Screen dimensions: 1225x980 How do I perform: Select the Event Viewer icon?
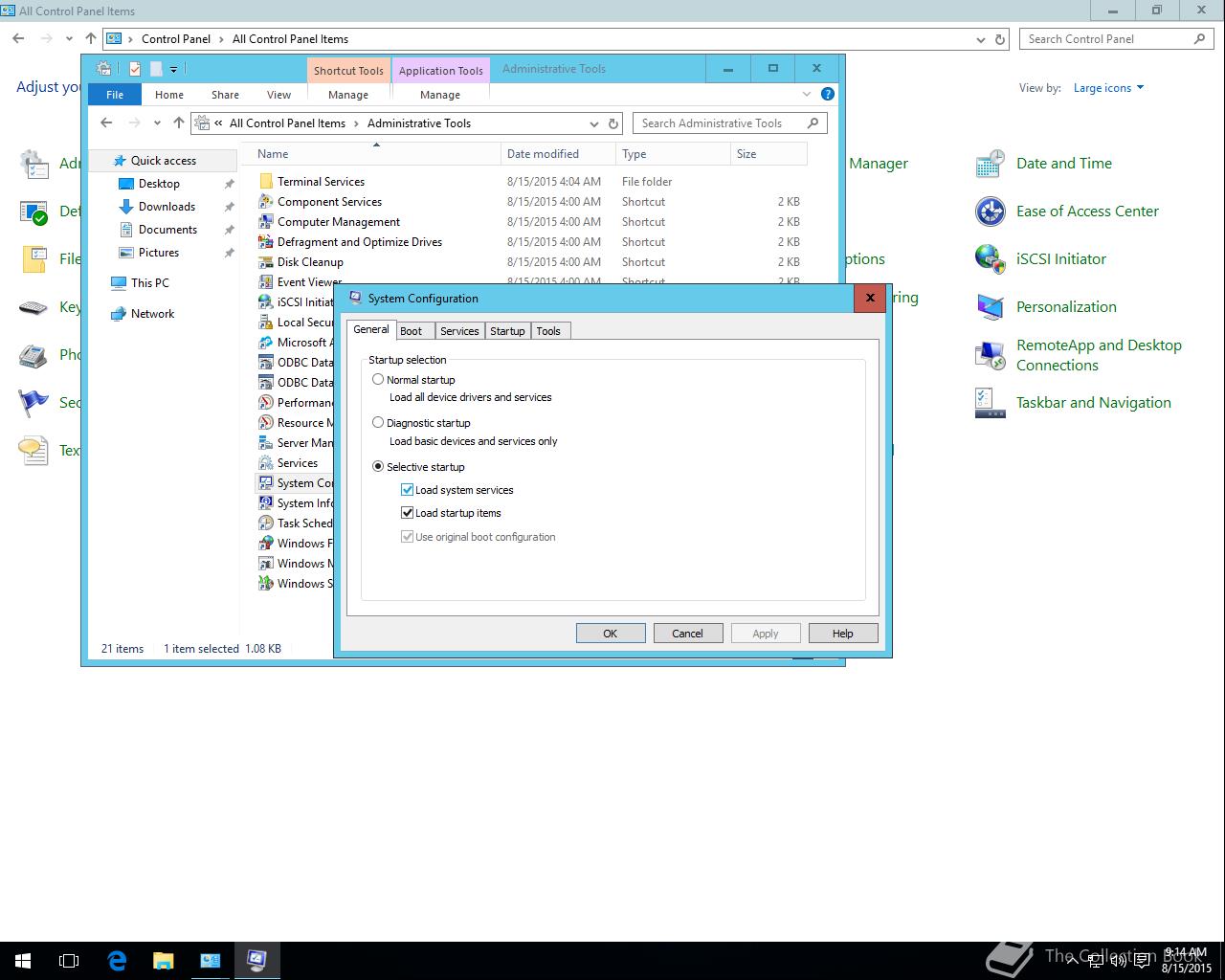(x=266, y=282)
